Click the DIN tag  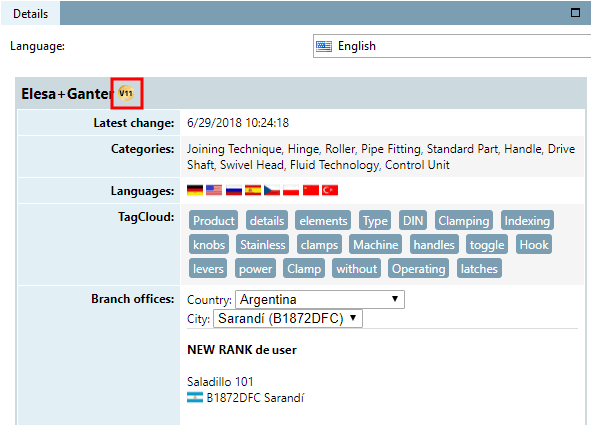pyautogui.click(x=413, y=220)
